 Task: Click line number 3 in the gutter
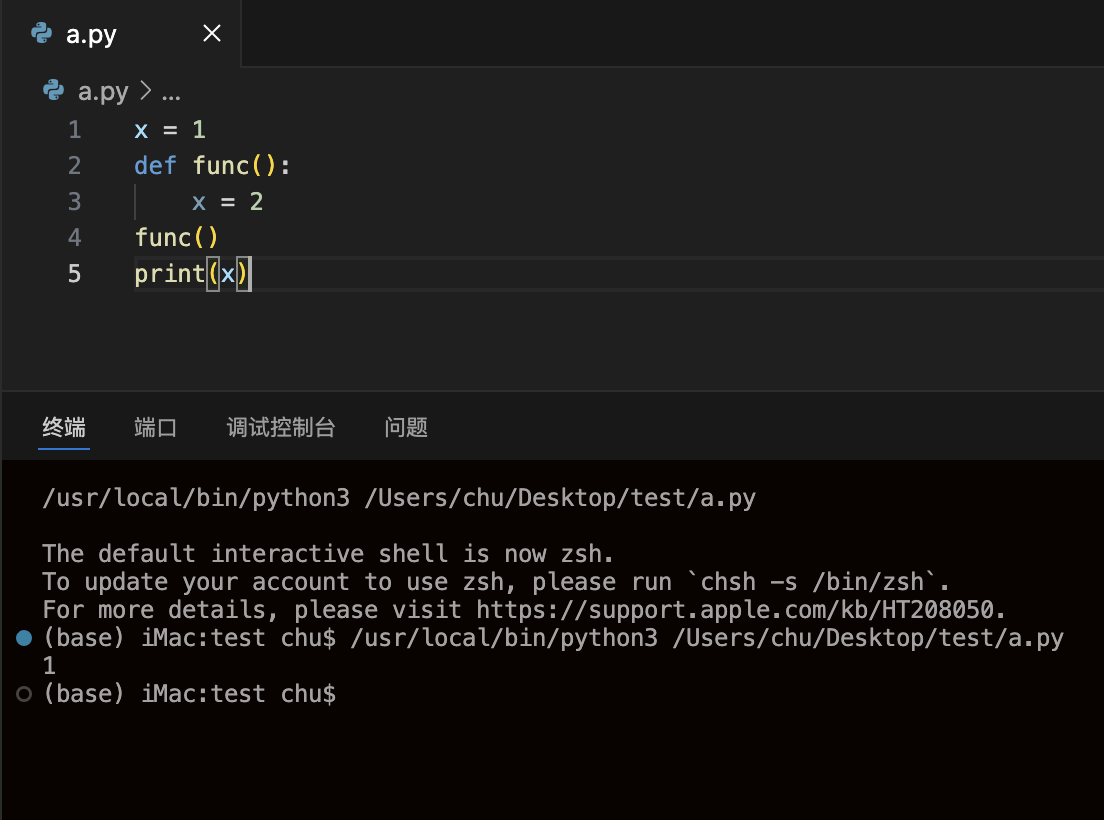(75, 202)
